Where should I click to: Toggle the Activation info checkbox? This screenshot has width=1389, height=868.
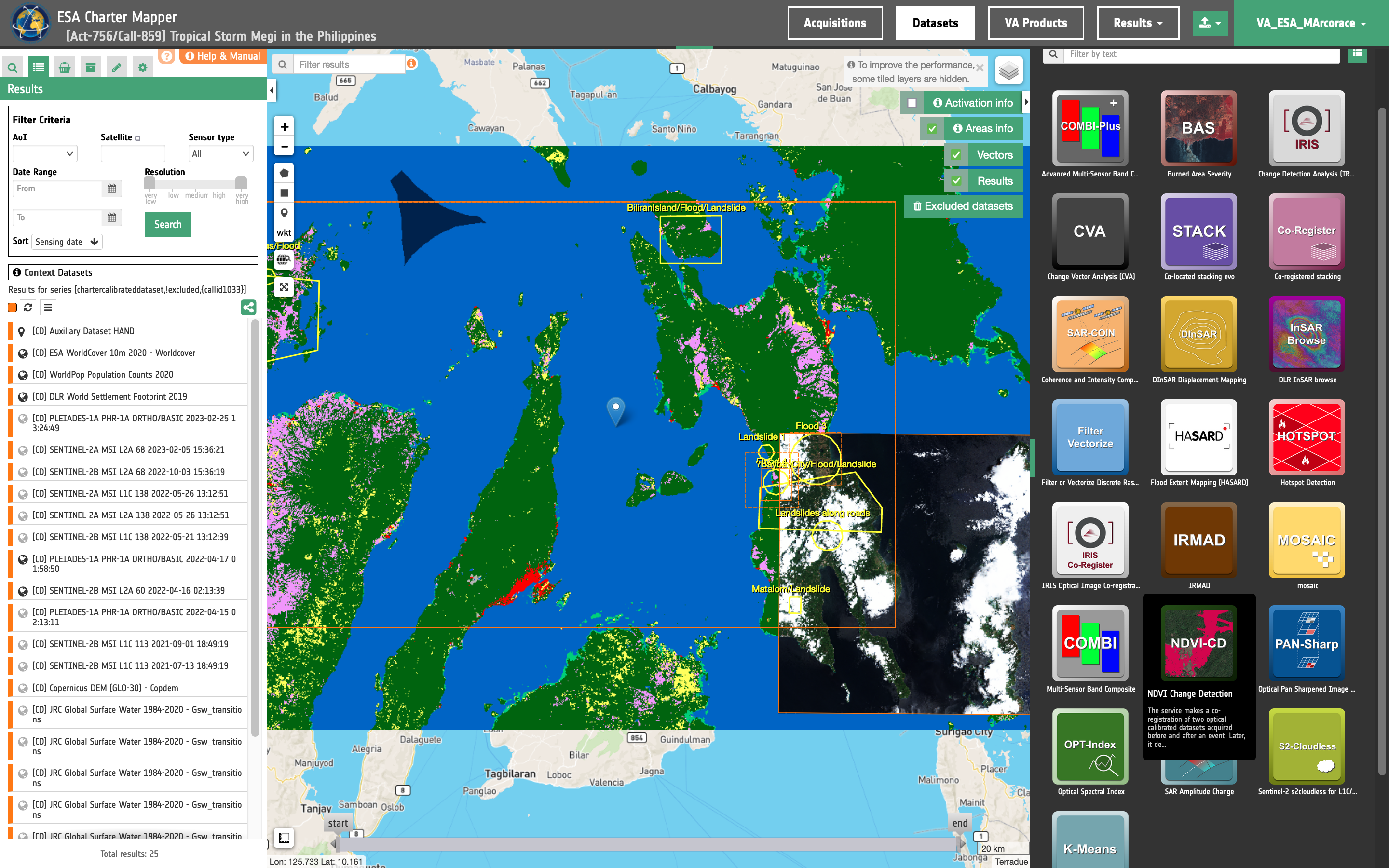(x=912, y=103)
